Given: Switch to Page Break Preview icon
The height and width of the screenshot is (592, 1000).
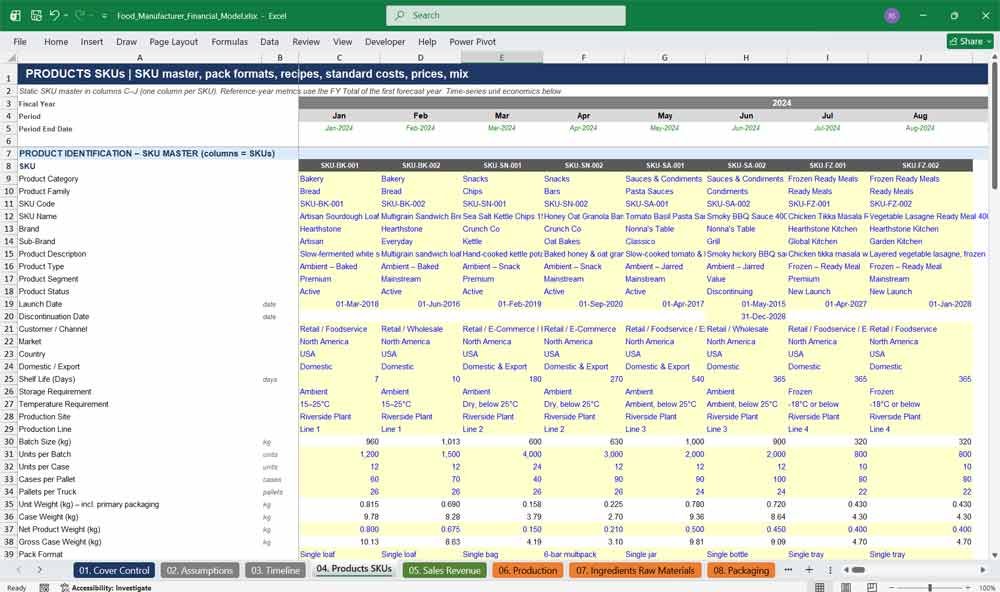Looking at the screenshot, I should [x=872, y=587].
